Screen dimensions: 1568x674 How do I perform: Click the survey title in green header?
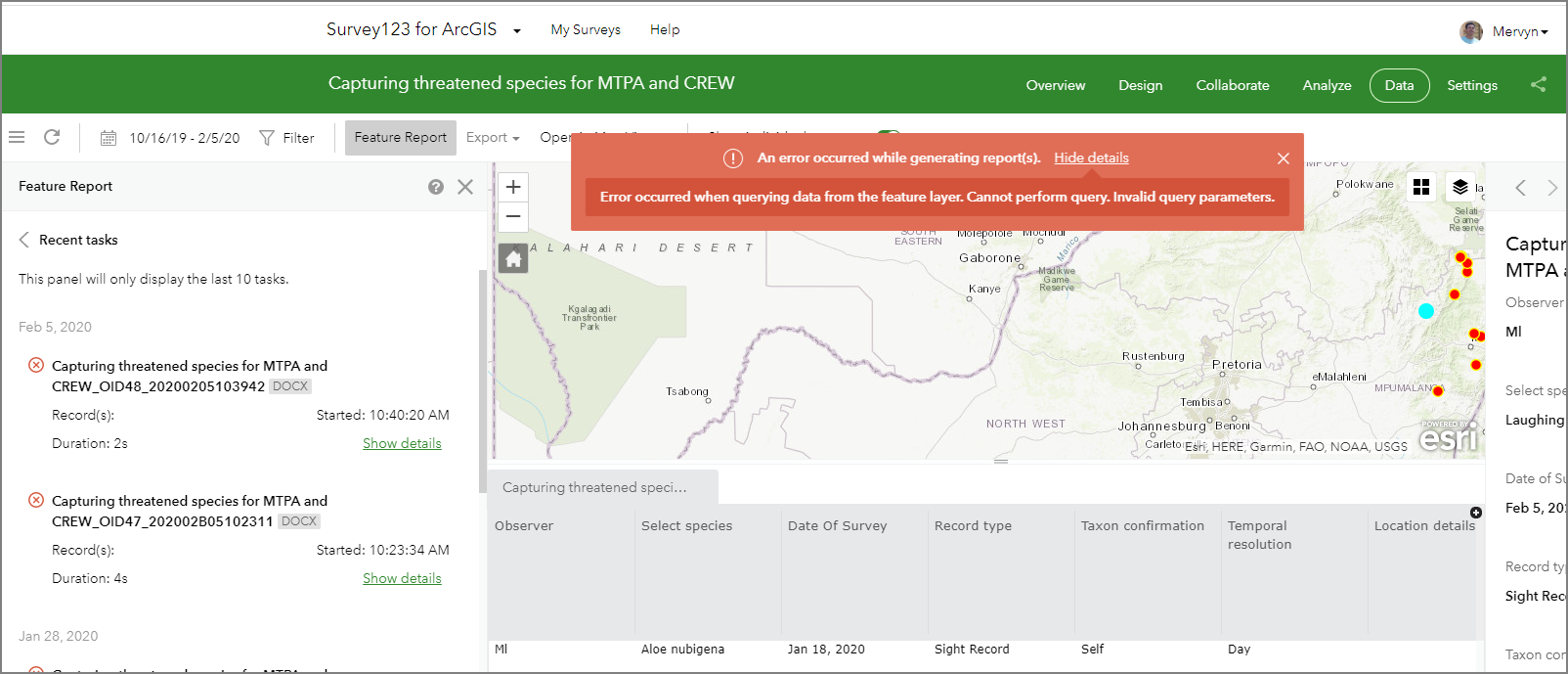531,83
